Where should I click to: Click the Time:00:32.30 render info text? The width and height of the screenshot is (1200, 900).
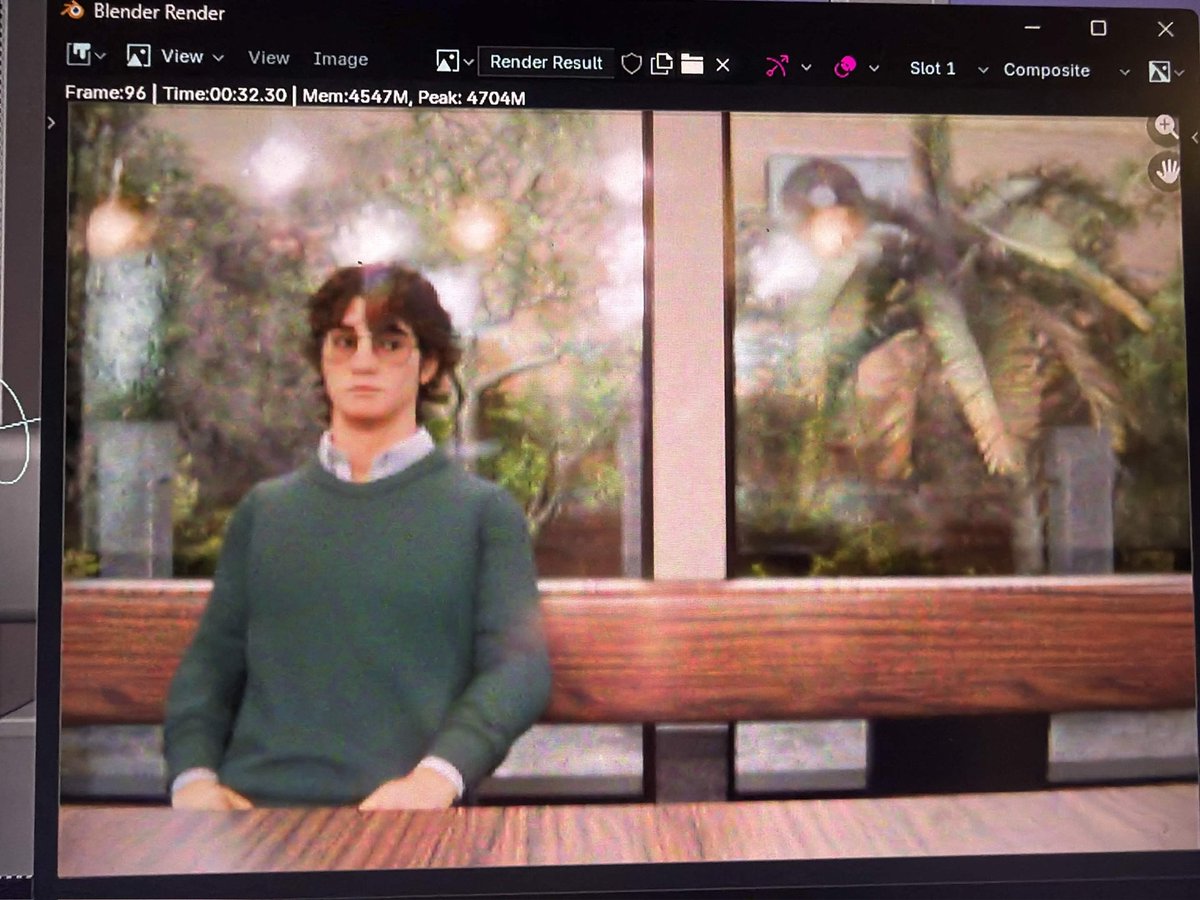224,95
